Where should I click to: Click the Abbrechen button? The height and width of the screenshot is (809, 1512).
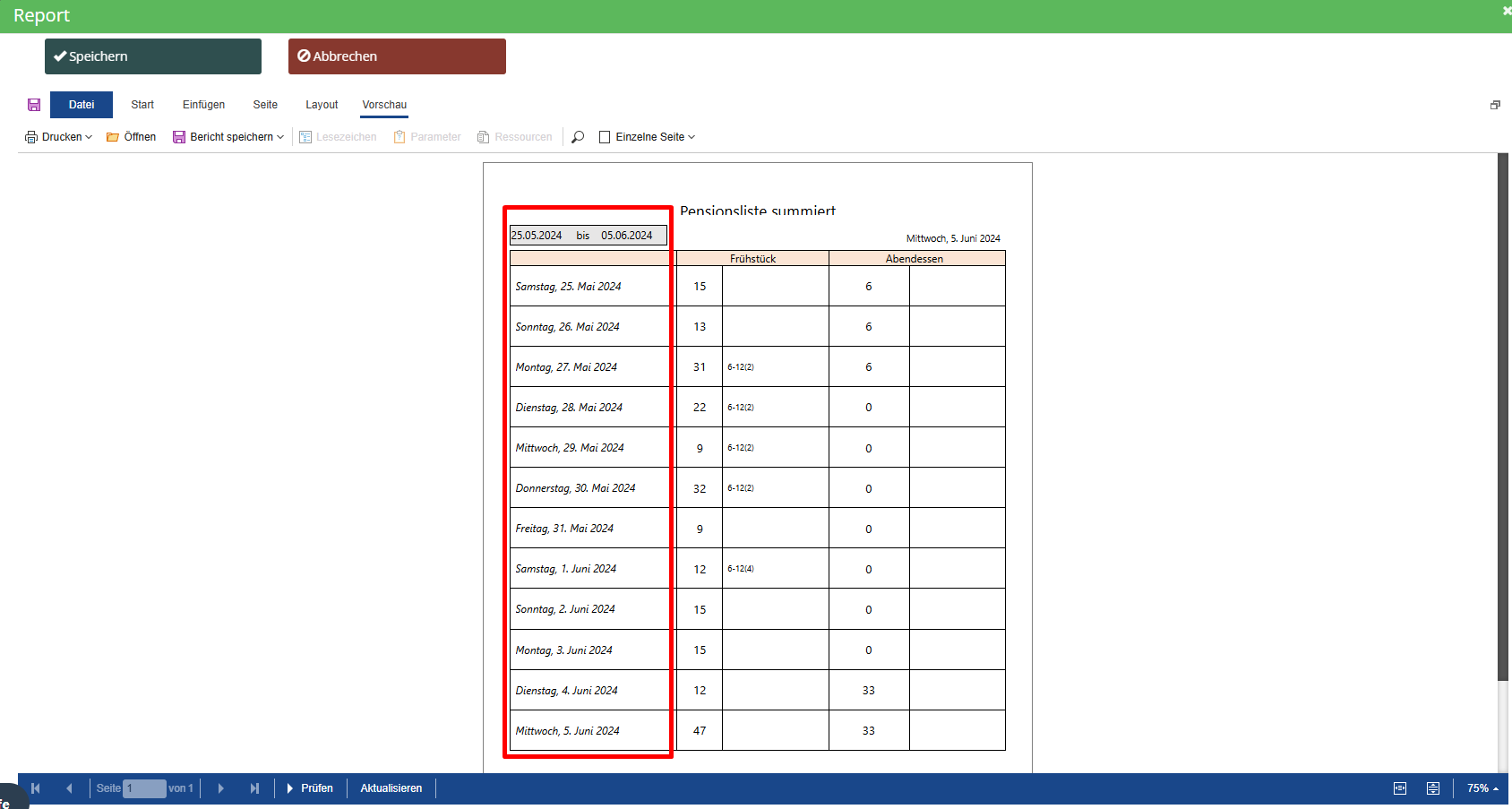click(397, 56)
